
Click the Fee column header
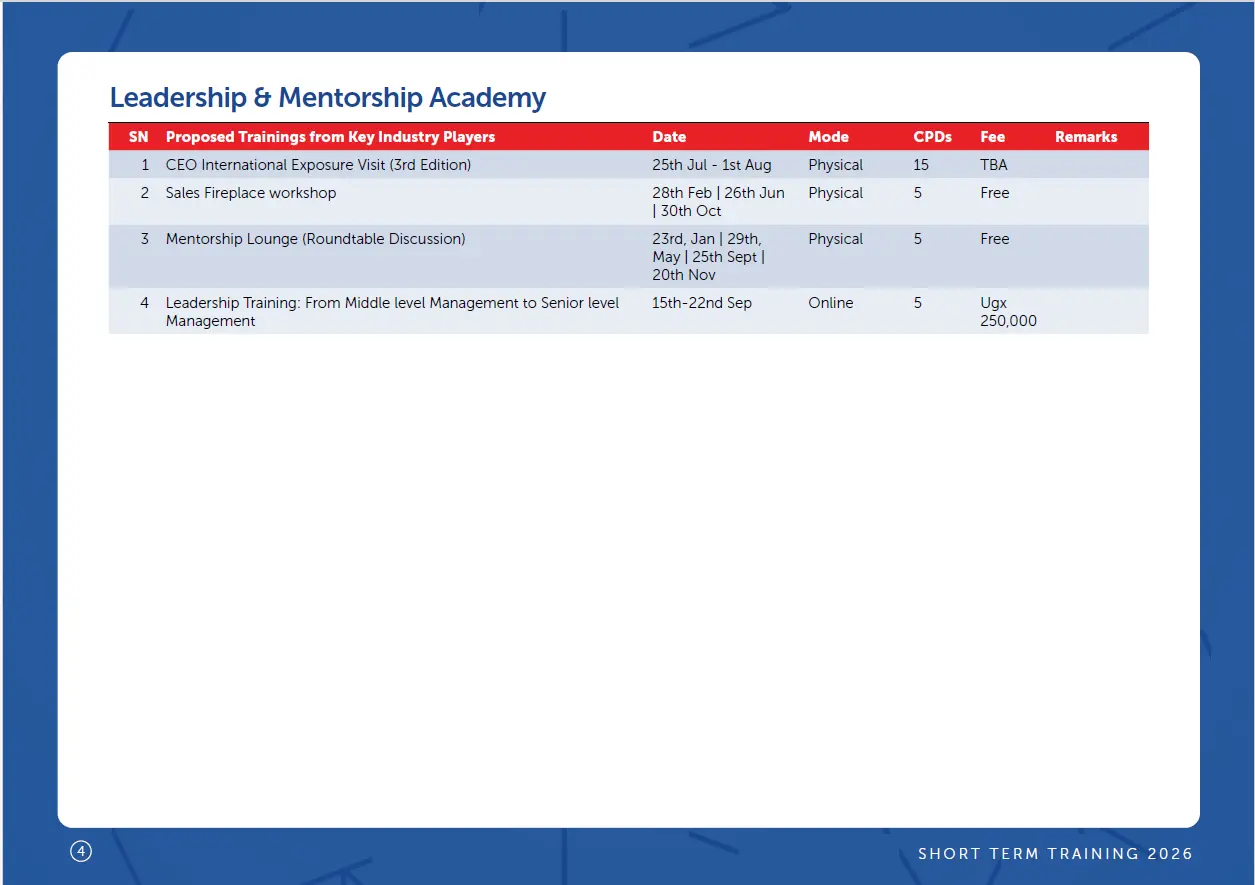coord(992,137)
